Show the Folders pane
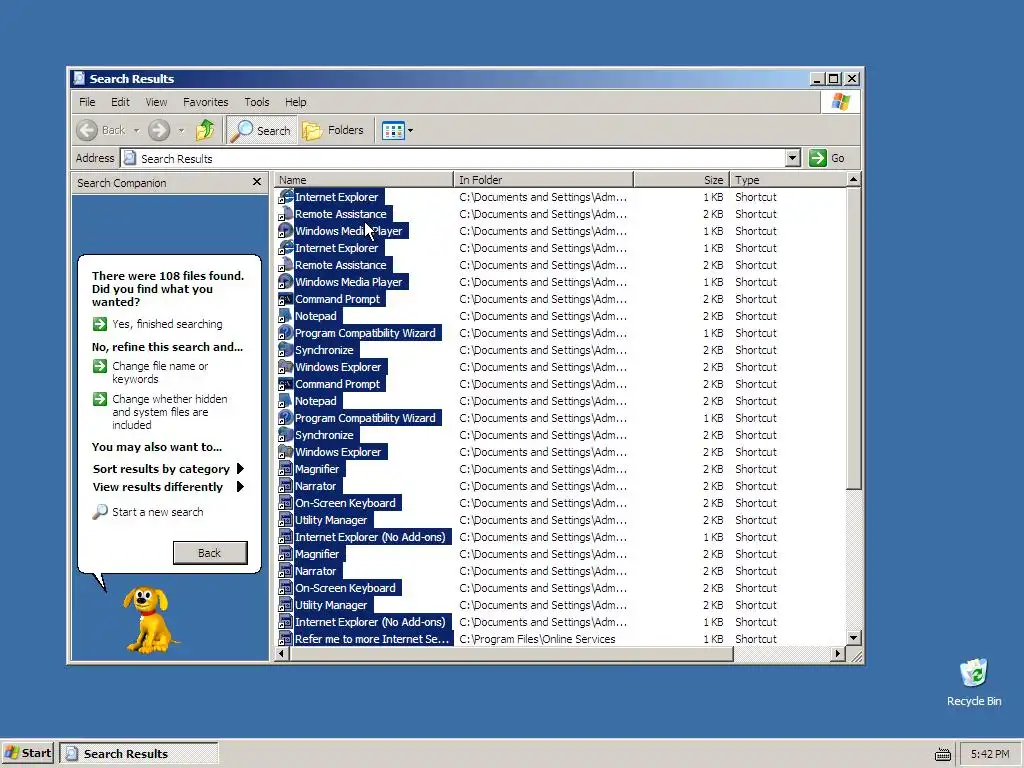Viewport: 1024px width, 768px height. pos(333,130)
